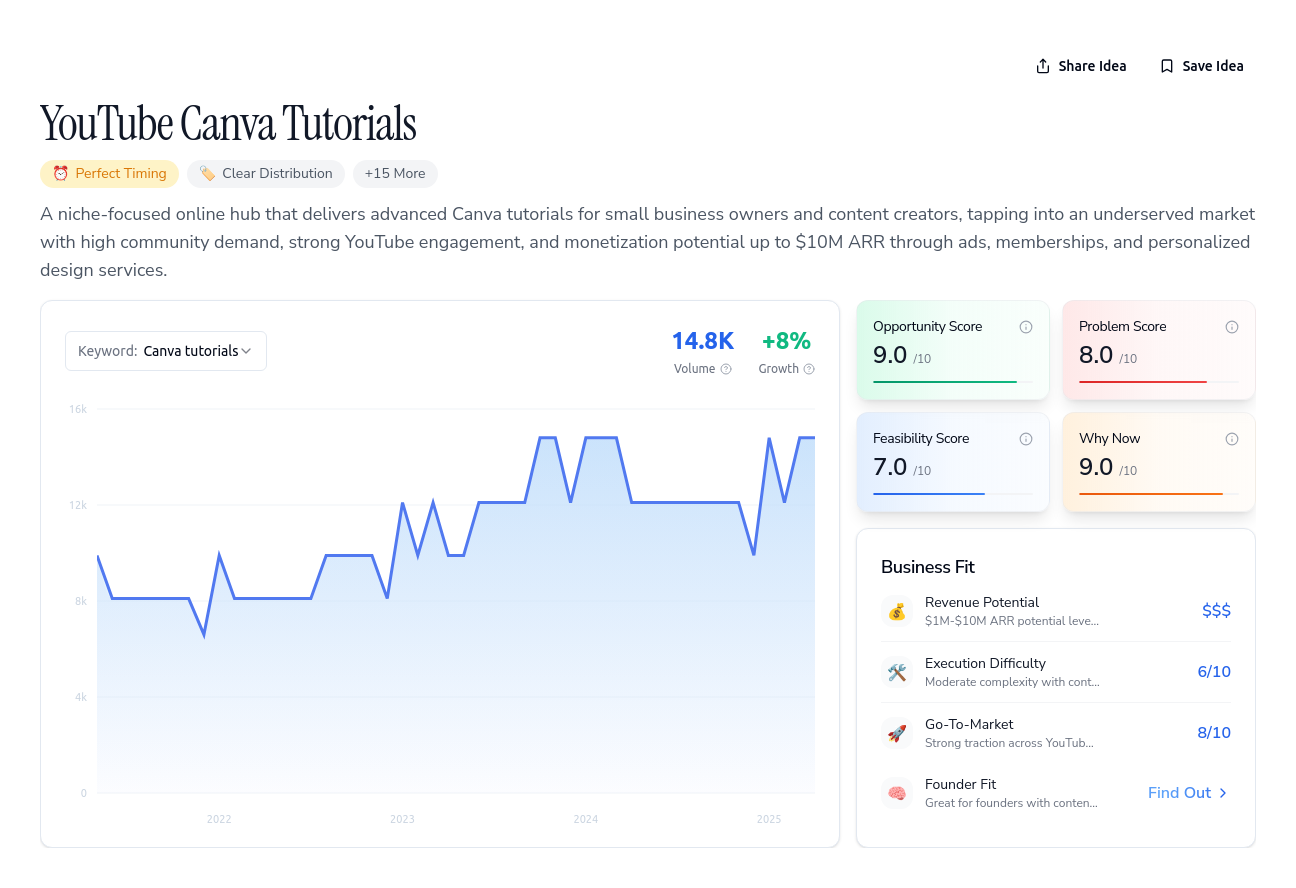1296x888 pixels.
Task: Click the 2023 x-axis label
Action: pyautogui.click(x=402, y=819)
